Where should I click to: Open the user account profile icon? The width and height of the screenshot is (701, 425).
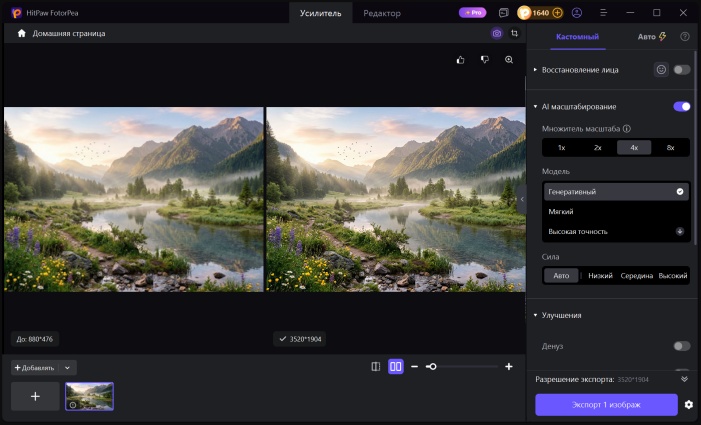click(577, 13)
